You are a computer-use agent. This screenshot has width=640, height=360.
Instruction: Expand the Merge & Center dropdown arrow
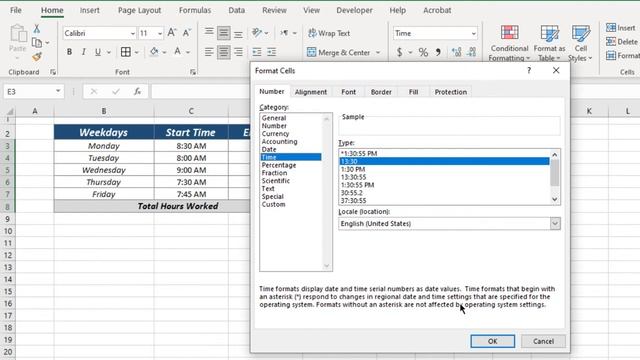378,52
